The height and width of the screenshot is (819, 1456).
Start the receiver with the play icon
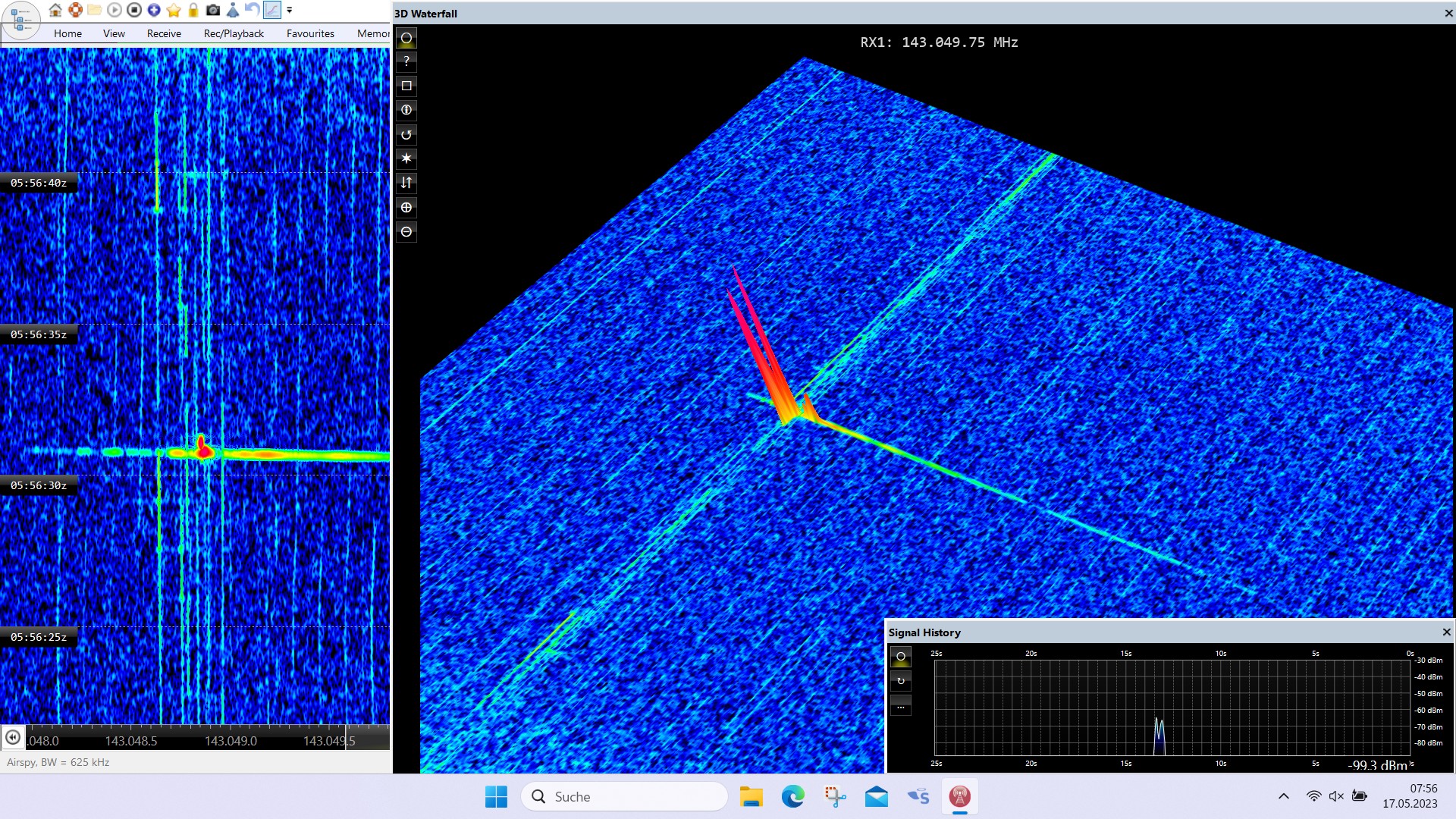(115, 10)
